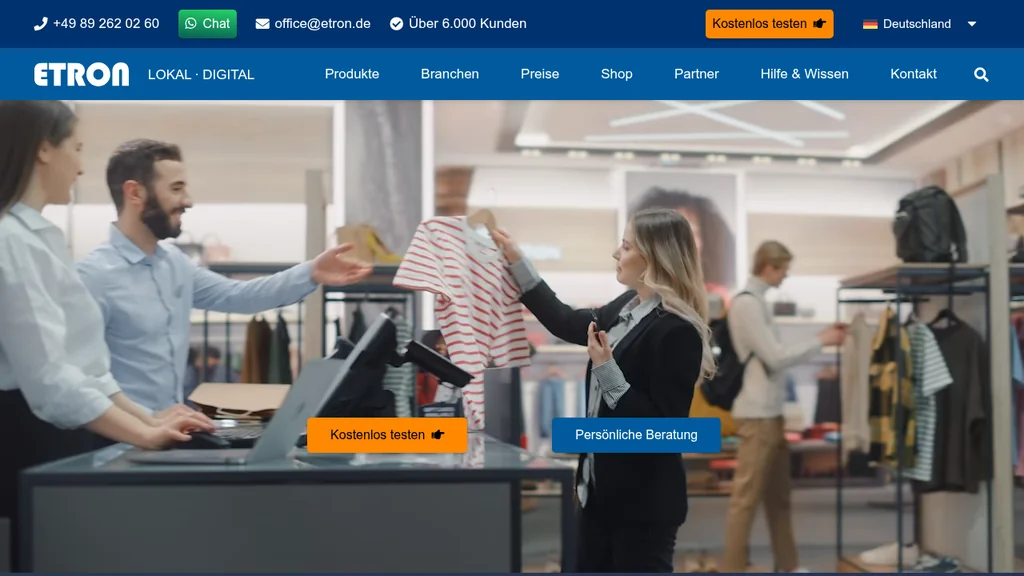Screen dimensions: 1024x576
Task: Open the Preise menu item
Action: (540, 74)
